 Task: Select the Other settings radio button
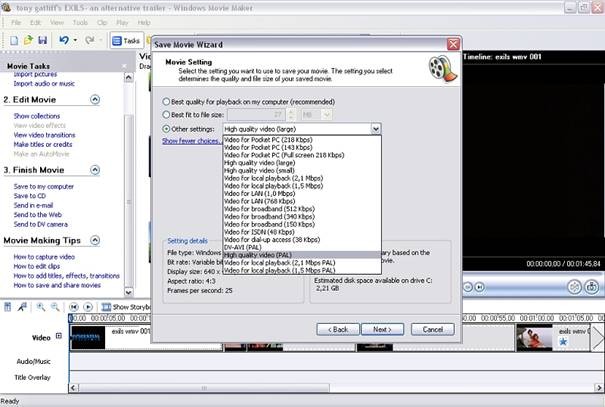[166, 129]
